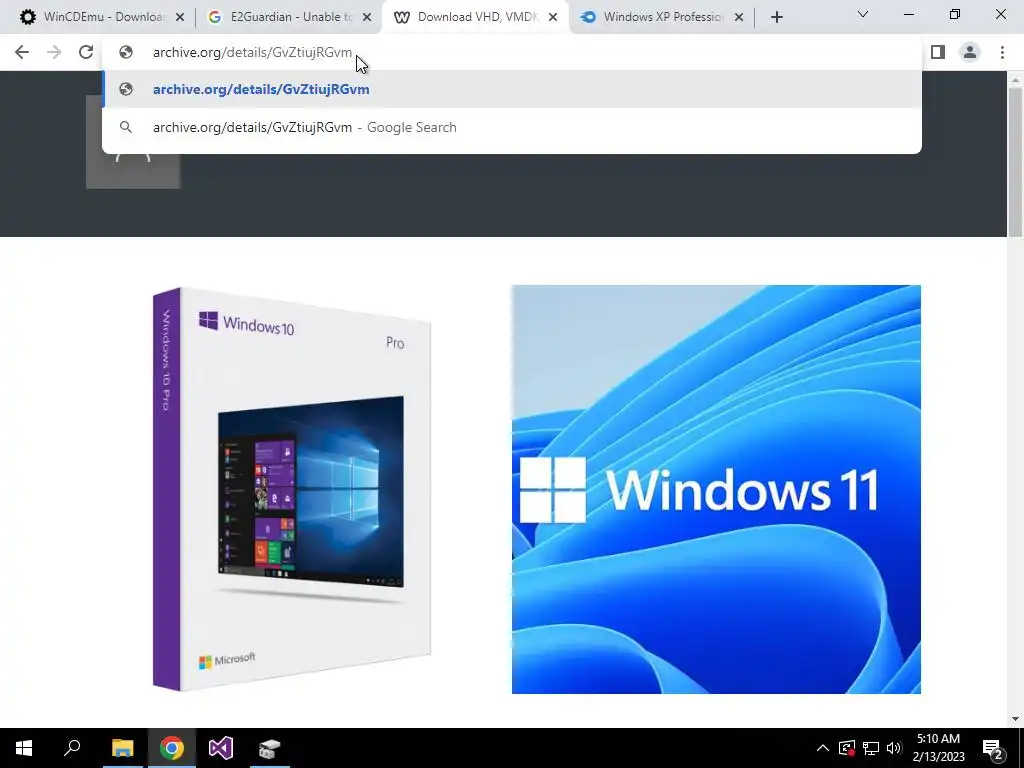Close the Download VHD, VMDK tab

point(553,17)
